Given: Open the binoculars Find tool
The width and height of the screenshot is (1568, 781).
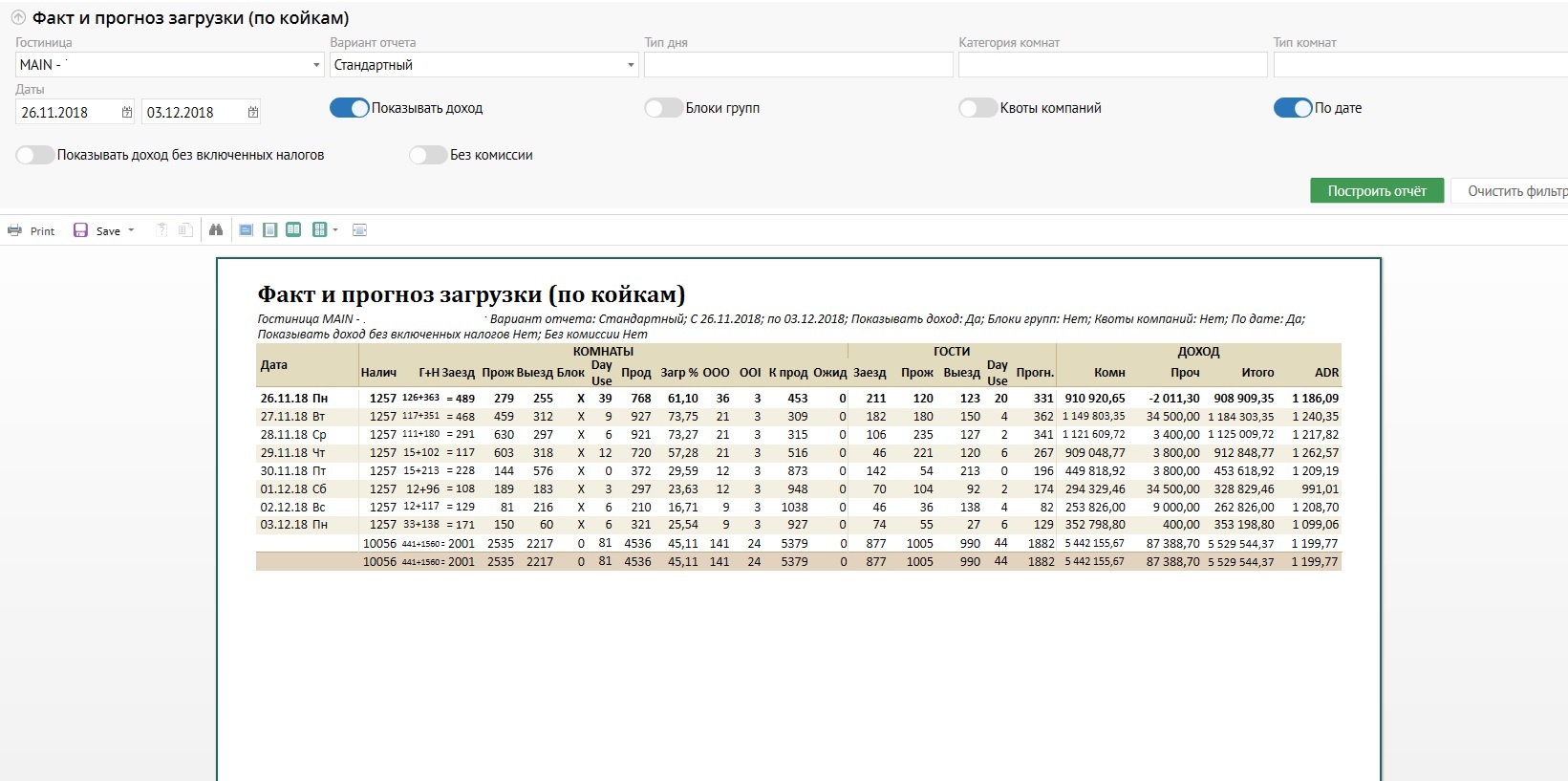Looking at the screenshot, I should tap(216, 230).
